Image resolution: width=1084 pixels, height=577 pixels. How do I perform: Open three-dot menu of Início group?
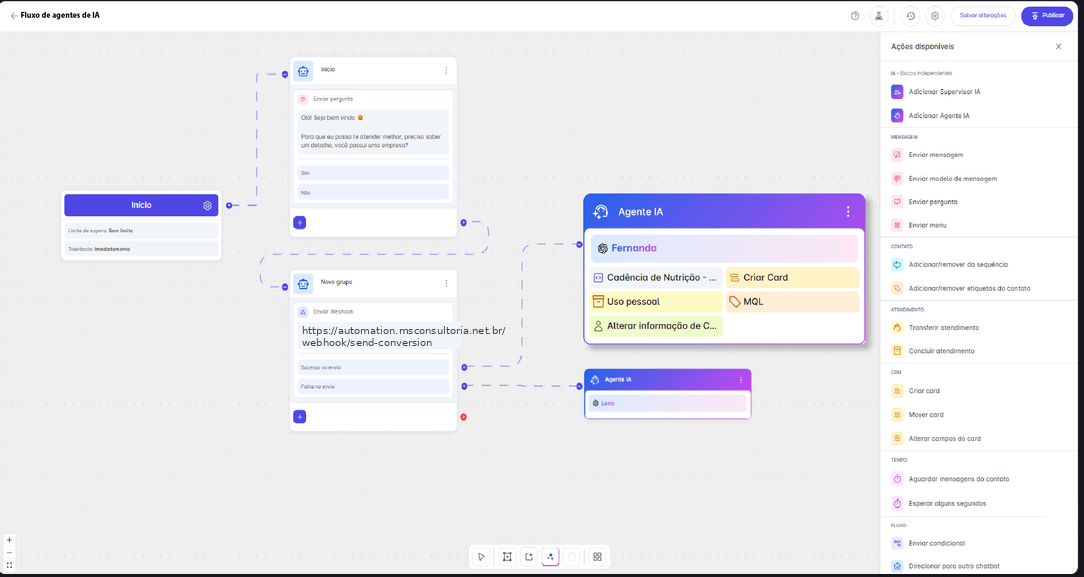[x=446, y=70]
